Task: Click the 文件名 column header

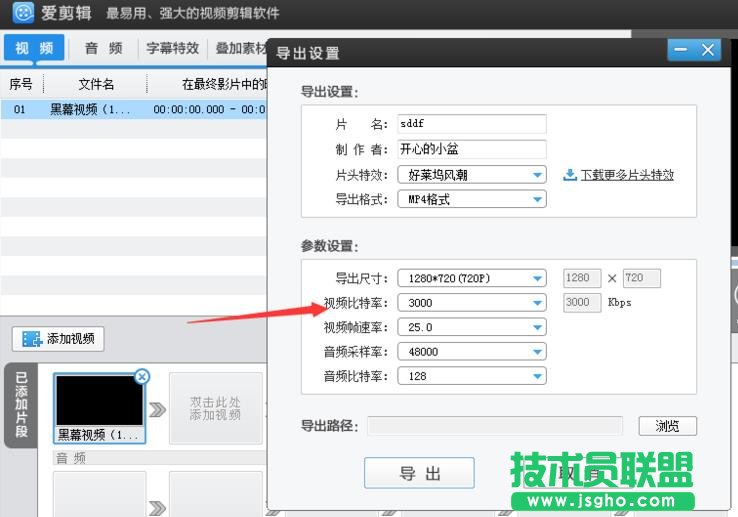Action: pos(96,84)
